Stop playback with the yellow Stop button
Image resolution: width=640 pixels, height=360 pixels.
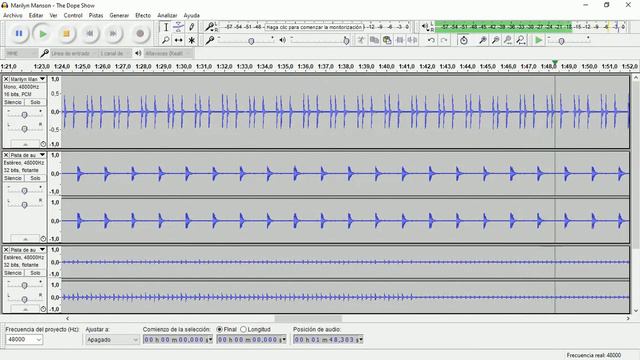[66, 33]
